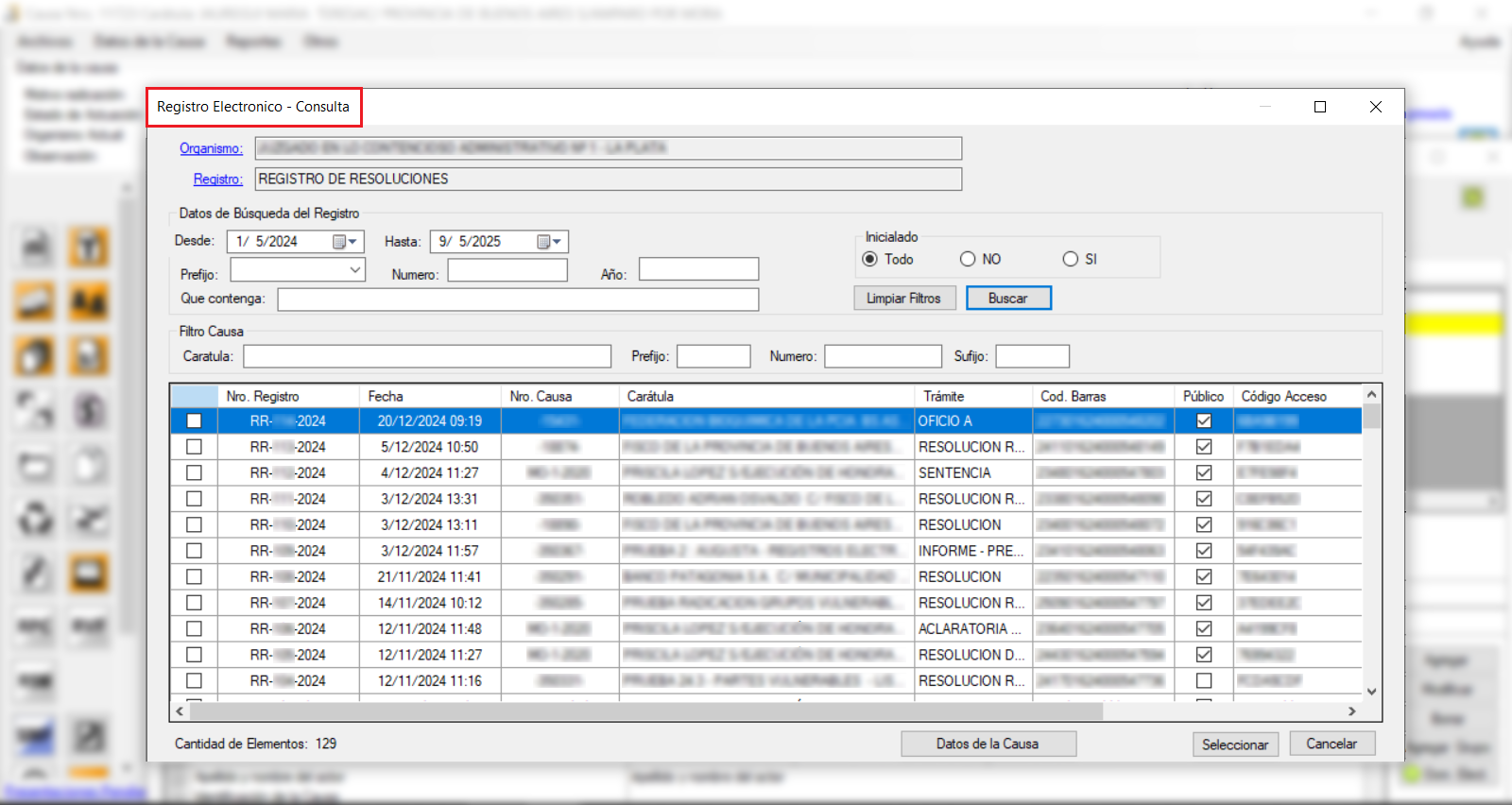The width and height of the screenshot is (1512, 805).
Task: Select the NO radio under Inicialado
Action: [x=968, y=259]
